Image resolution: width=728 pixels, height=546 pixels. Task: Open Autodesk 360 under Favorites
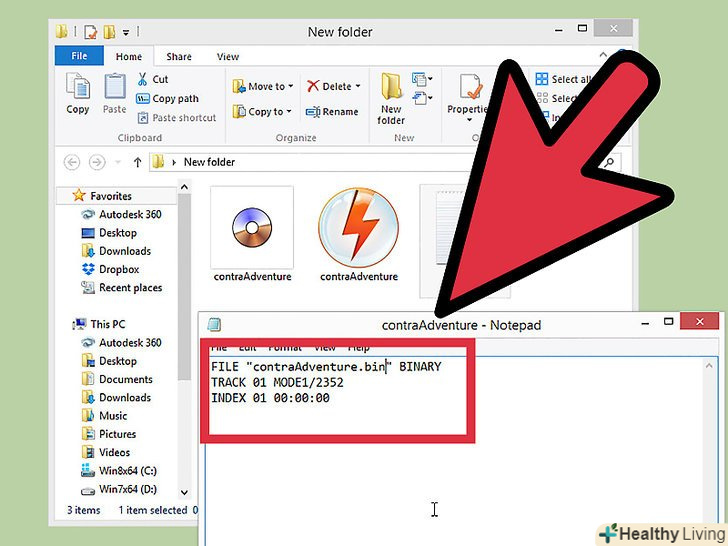[x=121, y=214]
